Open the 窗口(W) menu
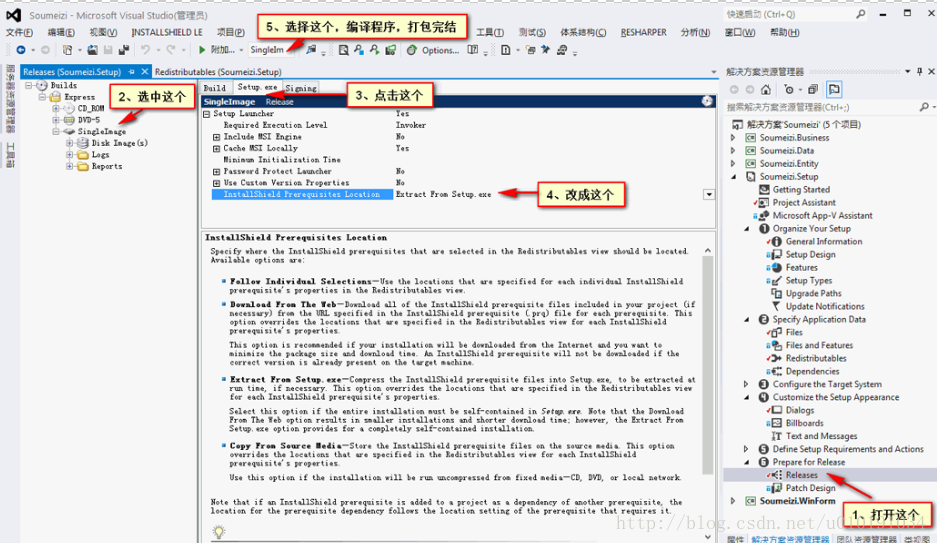This screenshot has width=937, height=543. pos(740,32)
